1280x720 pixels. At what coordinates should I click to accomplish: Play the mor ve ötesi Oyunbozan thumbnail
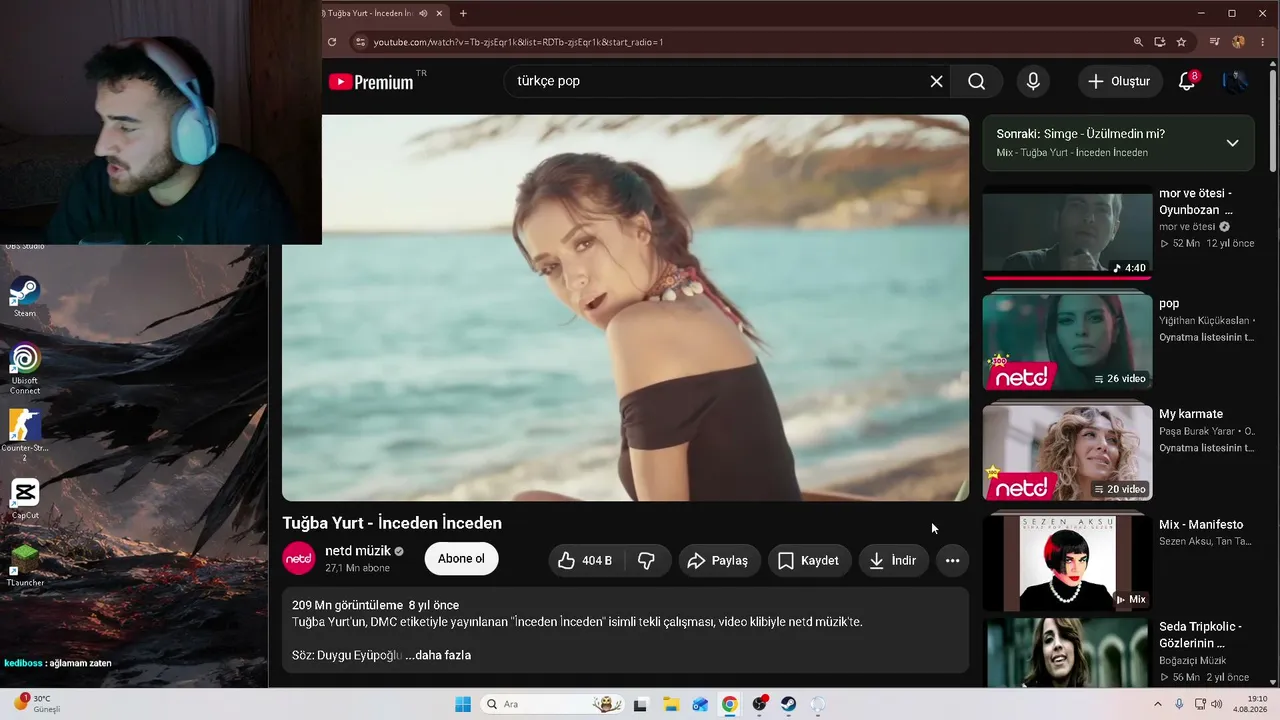point(1067,231)
